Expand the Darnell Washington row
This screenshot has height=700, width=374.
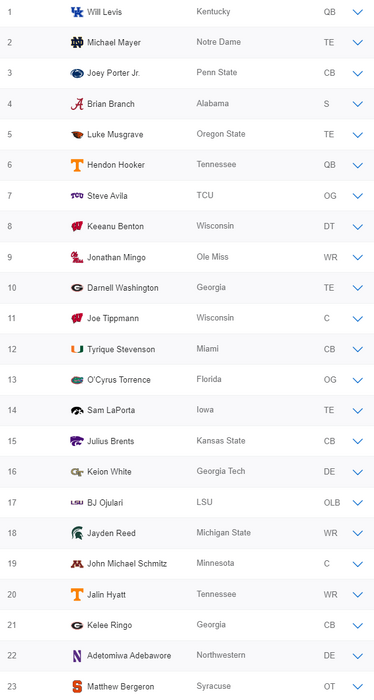(357, 288)
